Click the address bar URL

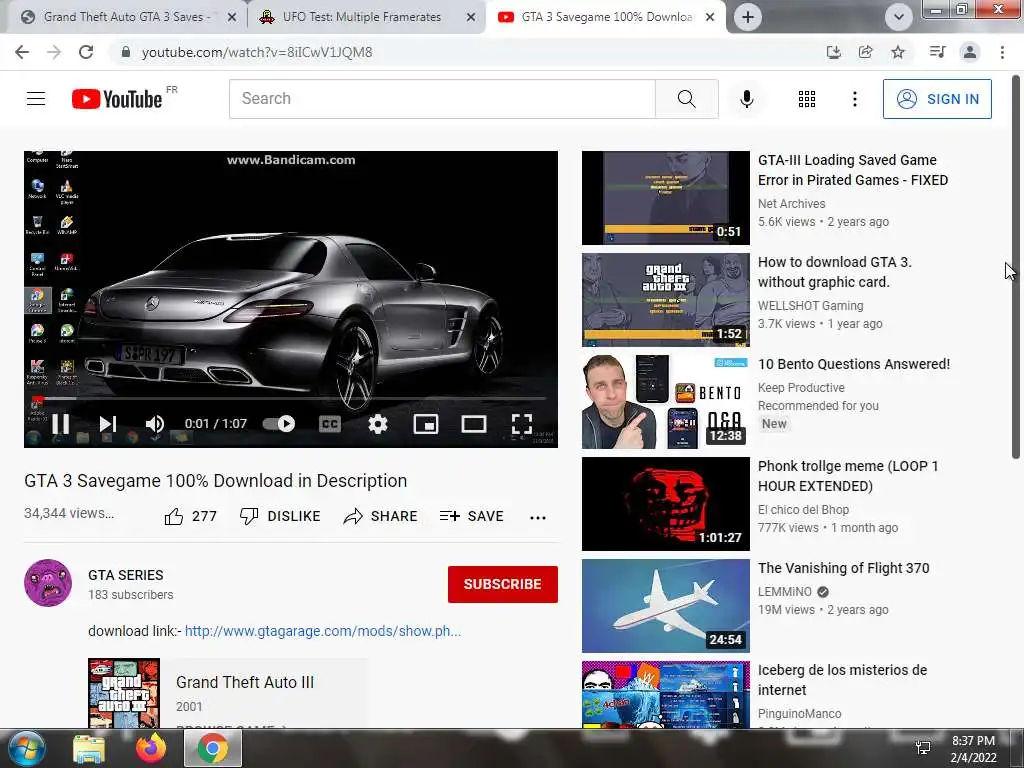pyautogui.click(x=257, y=52)
